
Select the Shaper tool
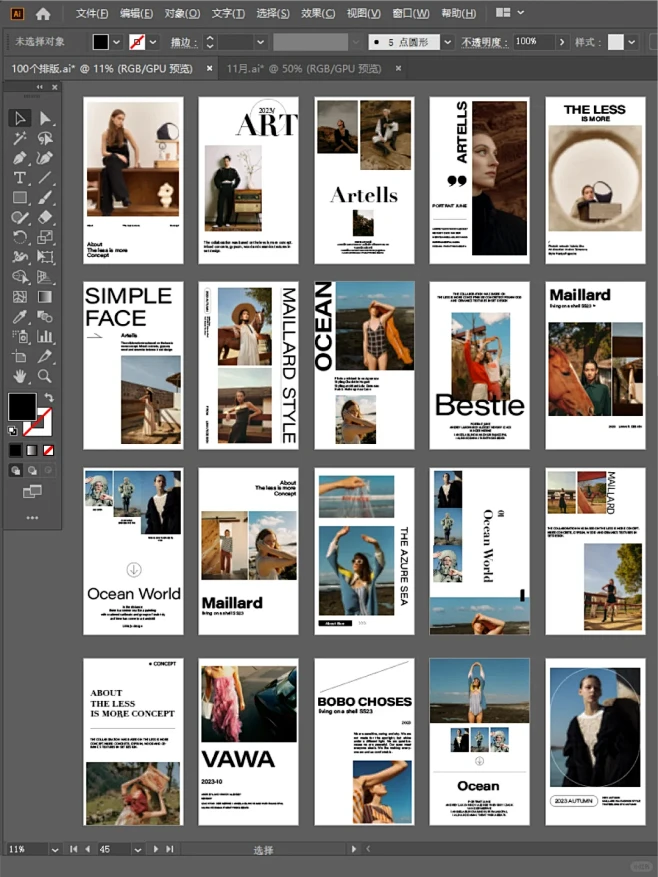pyautogui.click(x=20, y=218)
